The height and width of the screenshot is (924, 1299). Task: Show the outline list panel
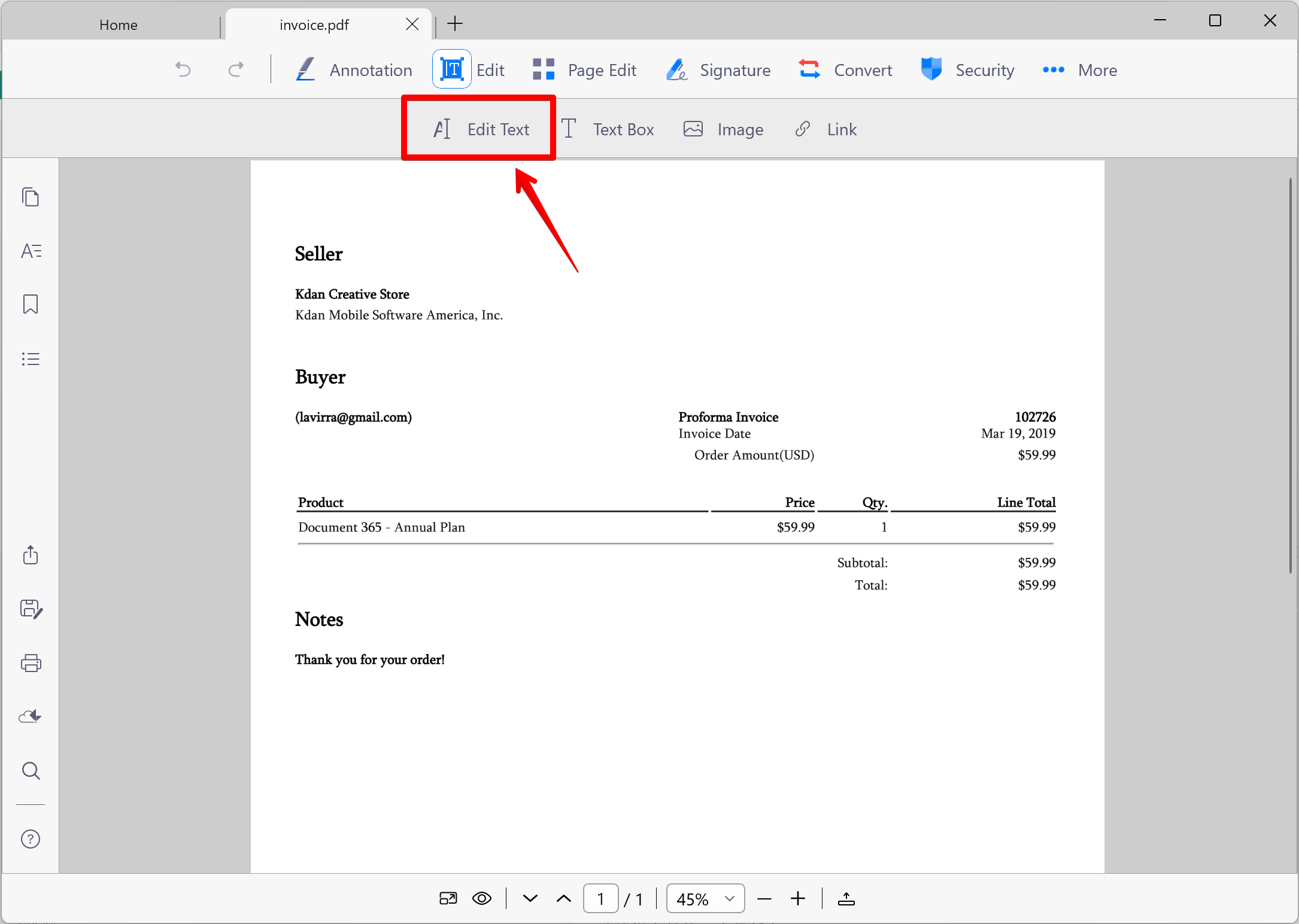(31, 358)
